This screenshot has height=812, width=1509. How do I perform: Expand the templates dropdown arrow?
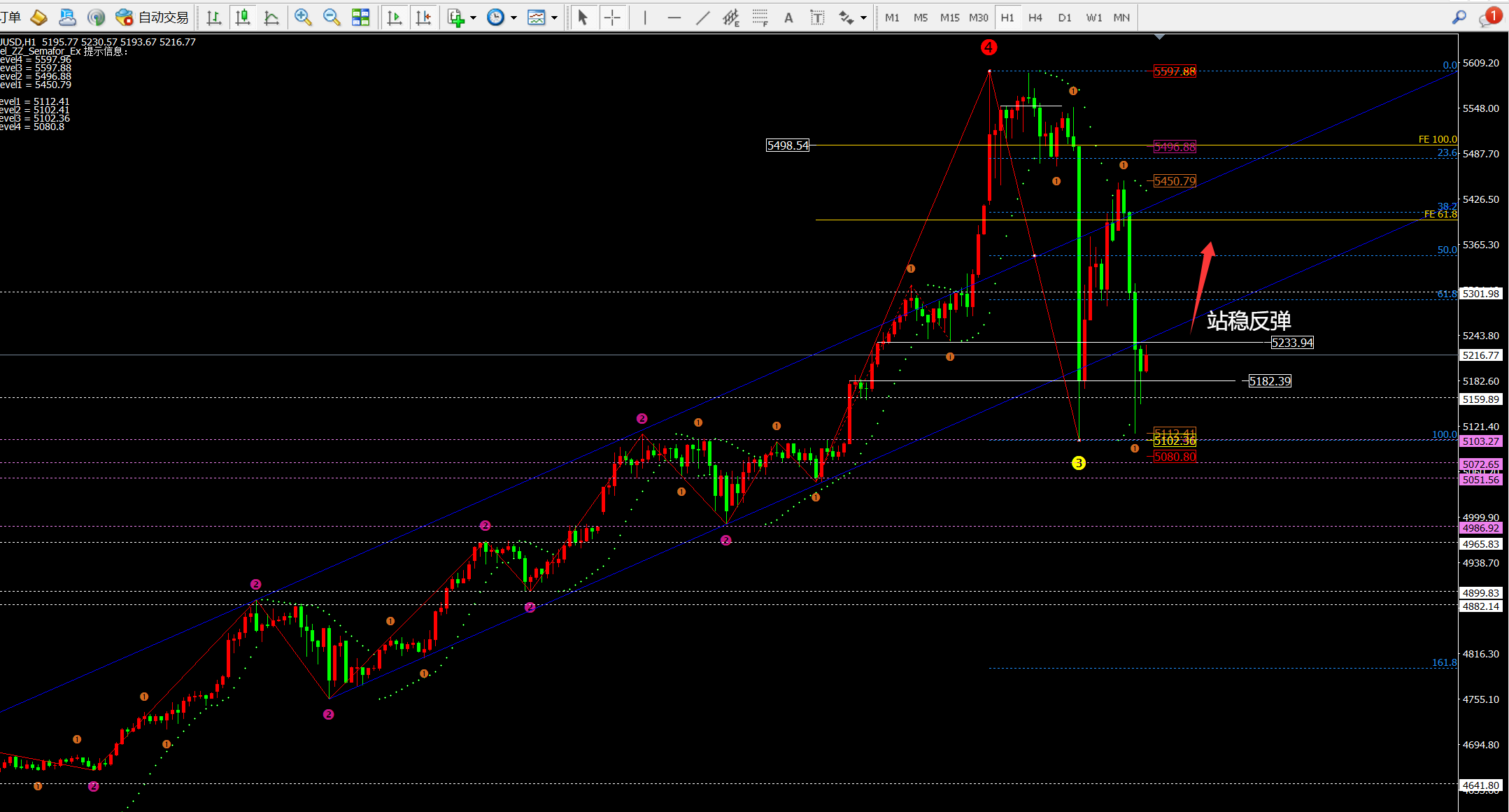555,18
